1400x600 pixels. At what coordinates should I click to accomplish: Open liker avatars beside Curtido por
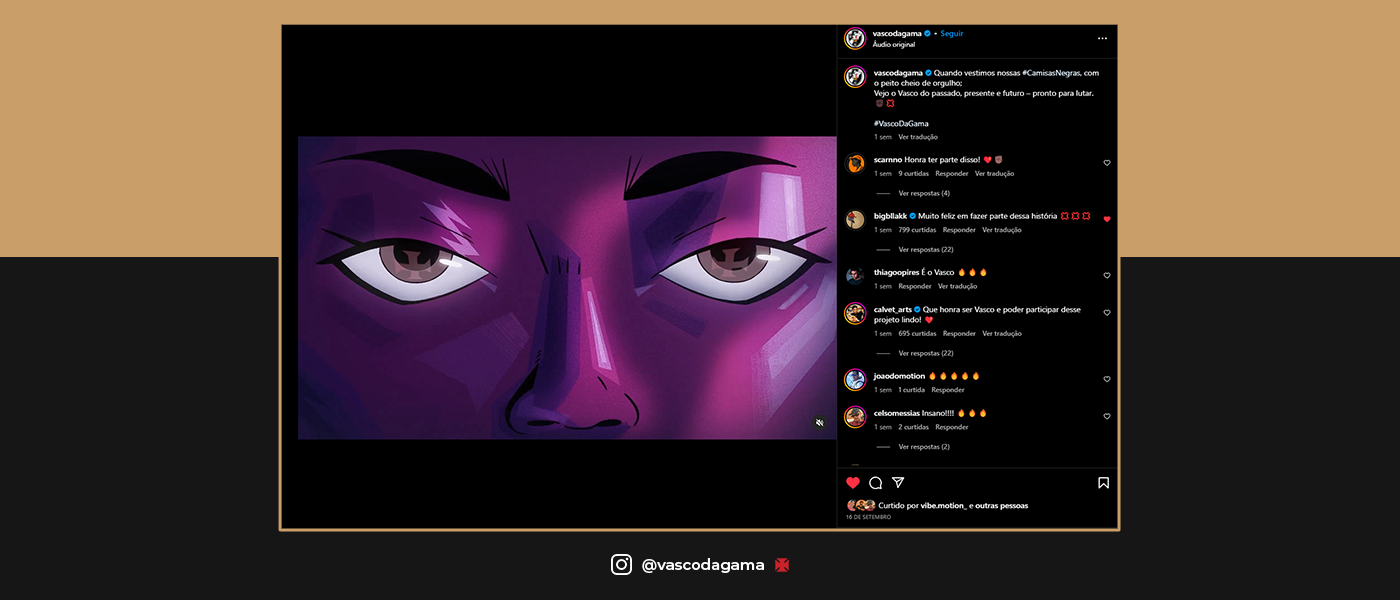(861, 506)
